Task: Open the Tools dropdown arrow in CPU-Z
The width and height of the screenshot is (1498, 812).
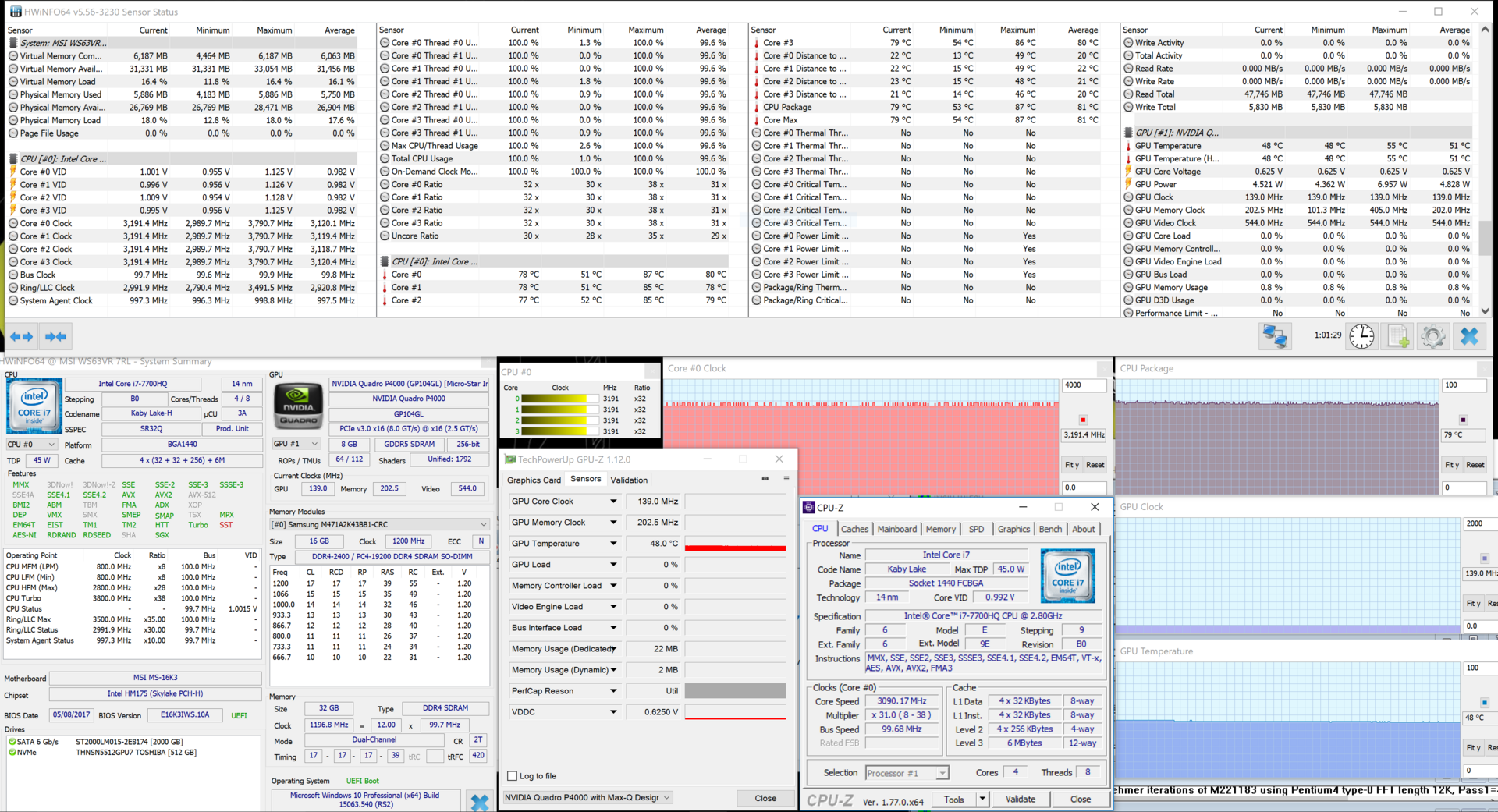Action: click(x=982, y=800)
